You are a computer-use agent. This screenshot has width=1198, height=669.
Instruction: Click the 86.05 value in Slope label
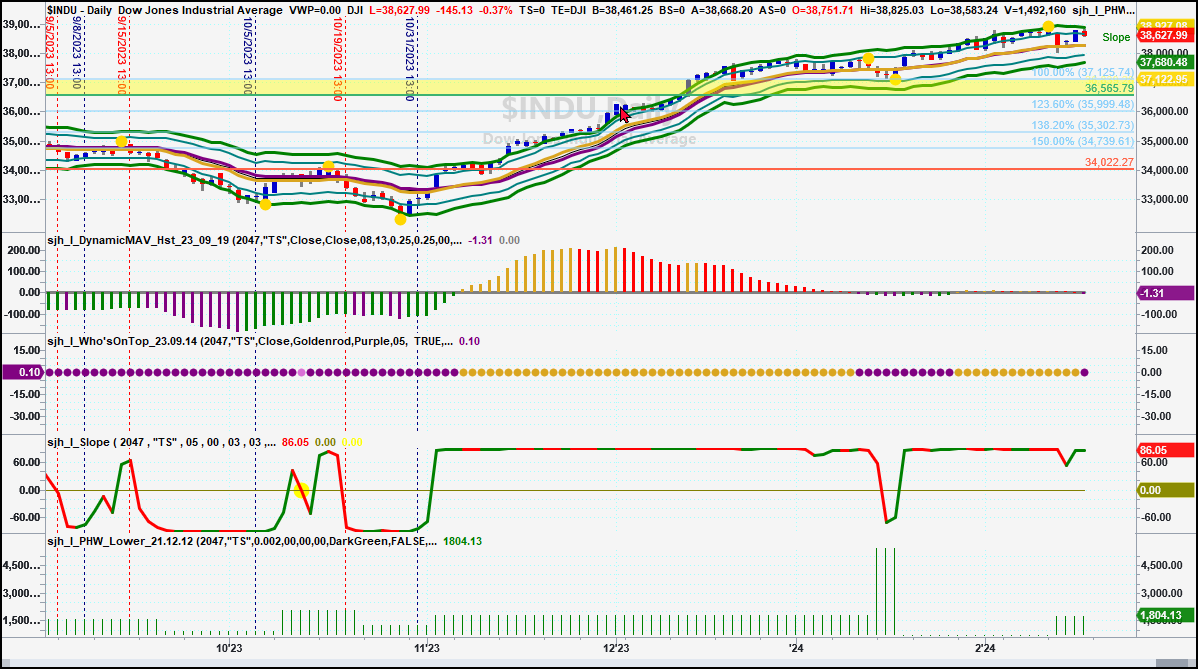(296, 442)
